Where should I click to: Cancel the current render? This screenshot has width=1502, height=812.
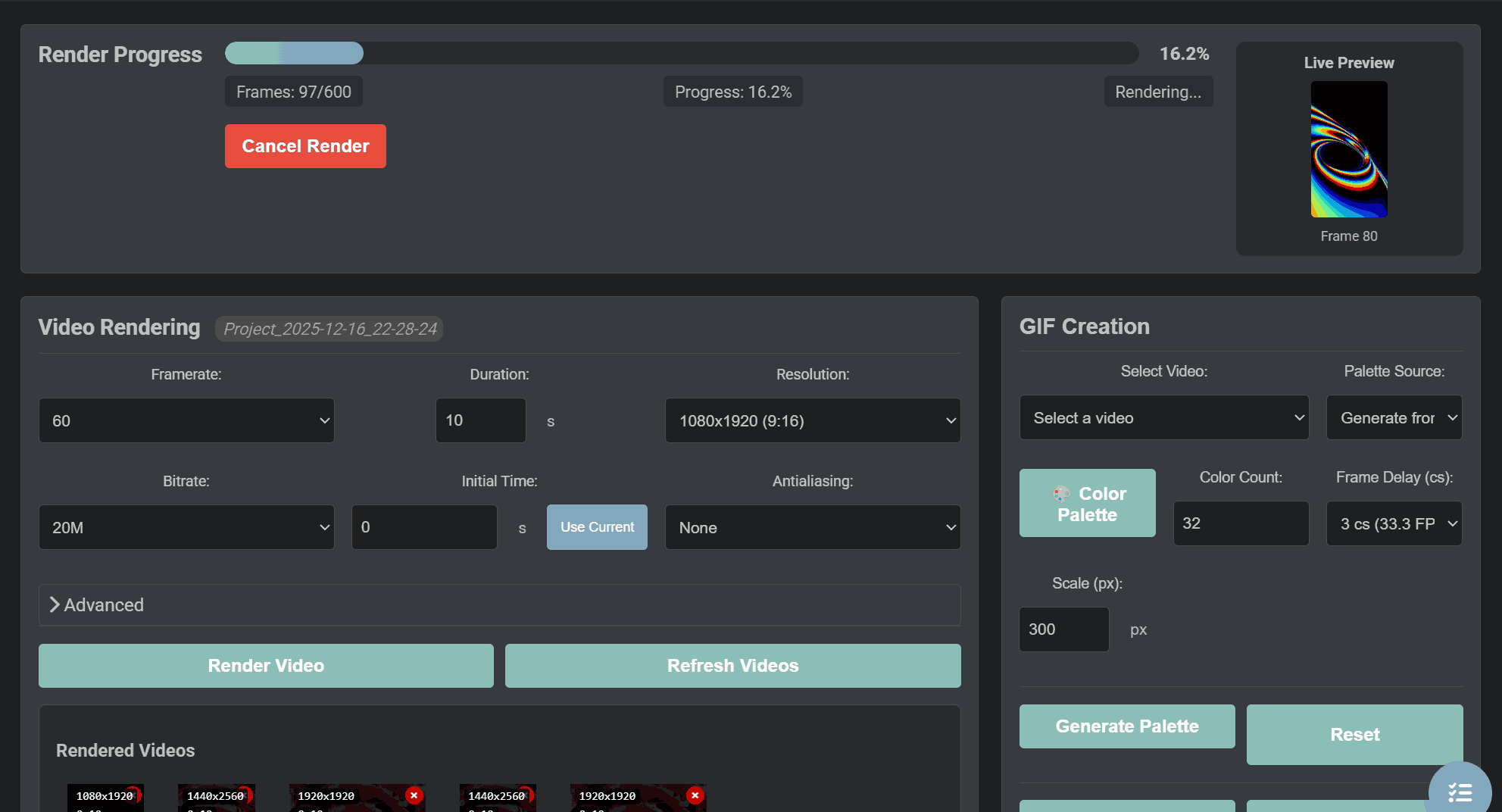tap(305, 146)
